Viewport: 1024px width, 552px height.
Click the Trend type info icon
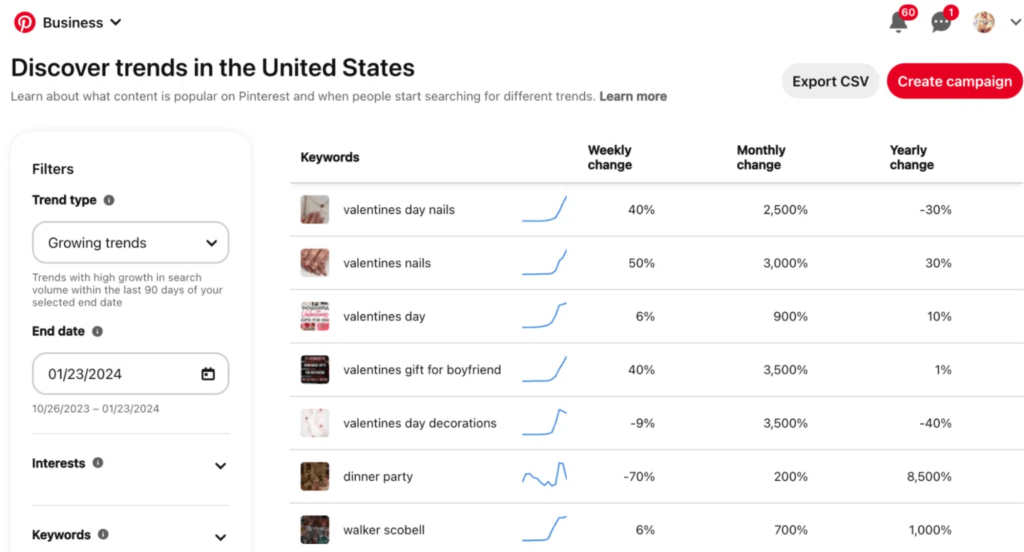pyautogui.click(x=109, y=200)
